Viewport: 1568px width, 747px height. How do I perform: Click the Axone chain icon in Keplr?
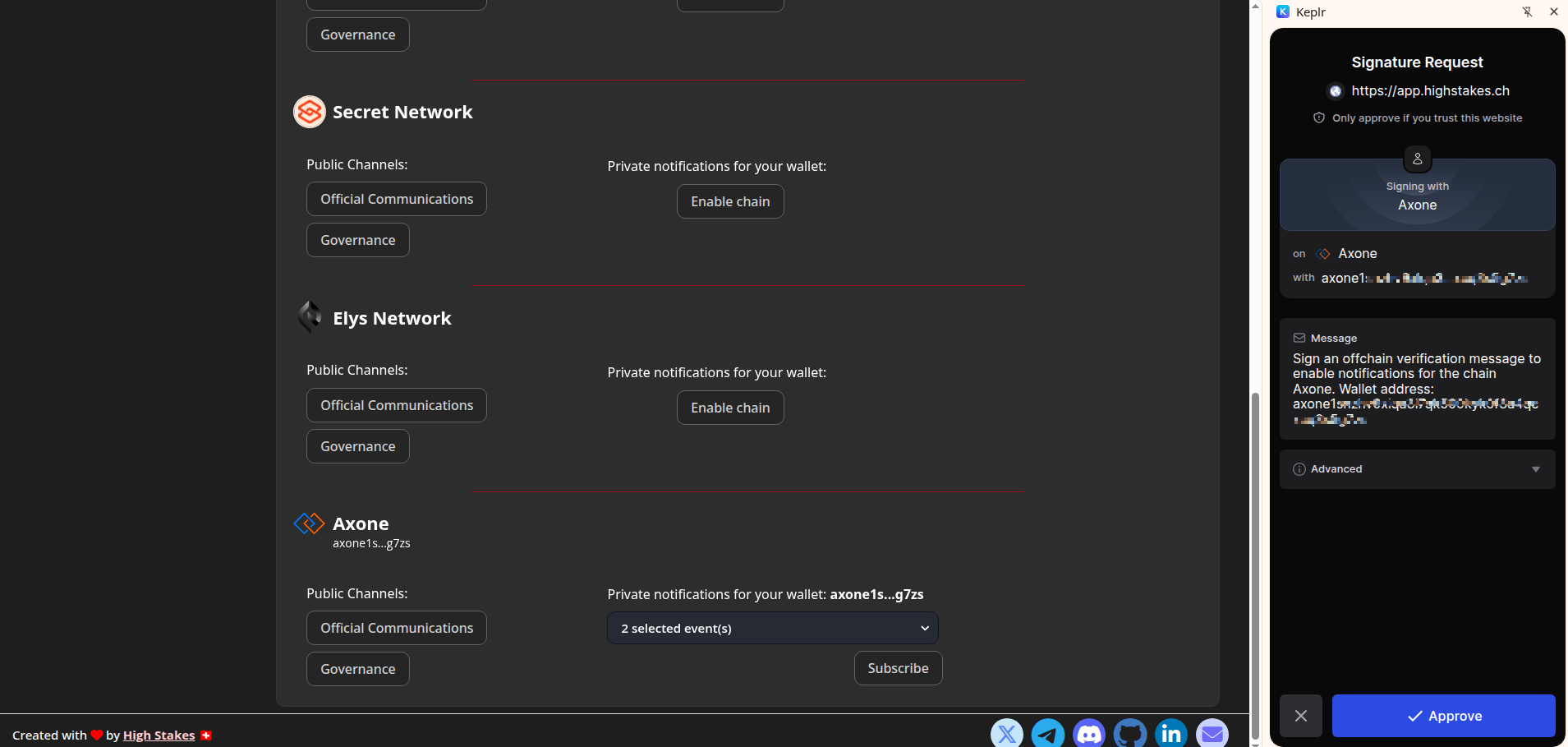click(1323, 254)
